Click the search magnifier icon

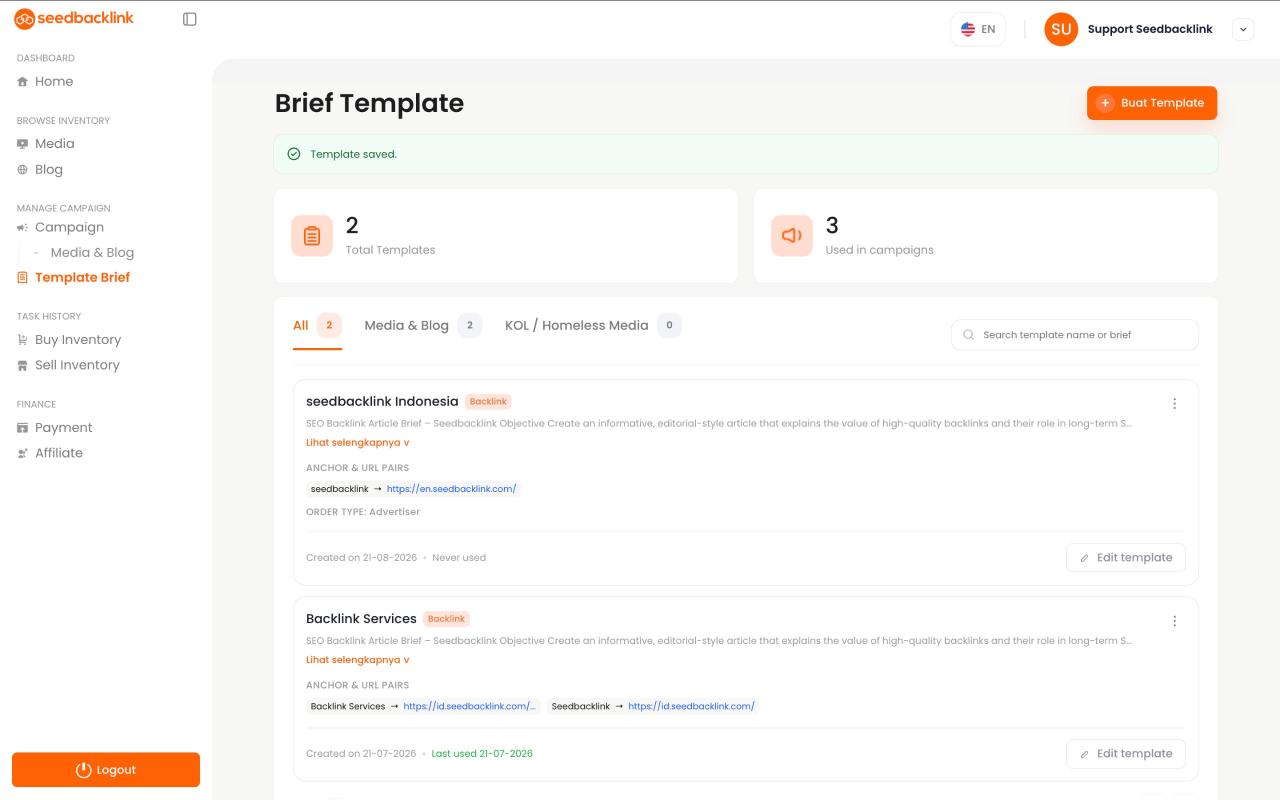[x=968, y=335]
